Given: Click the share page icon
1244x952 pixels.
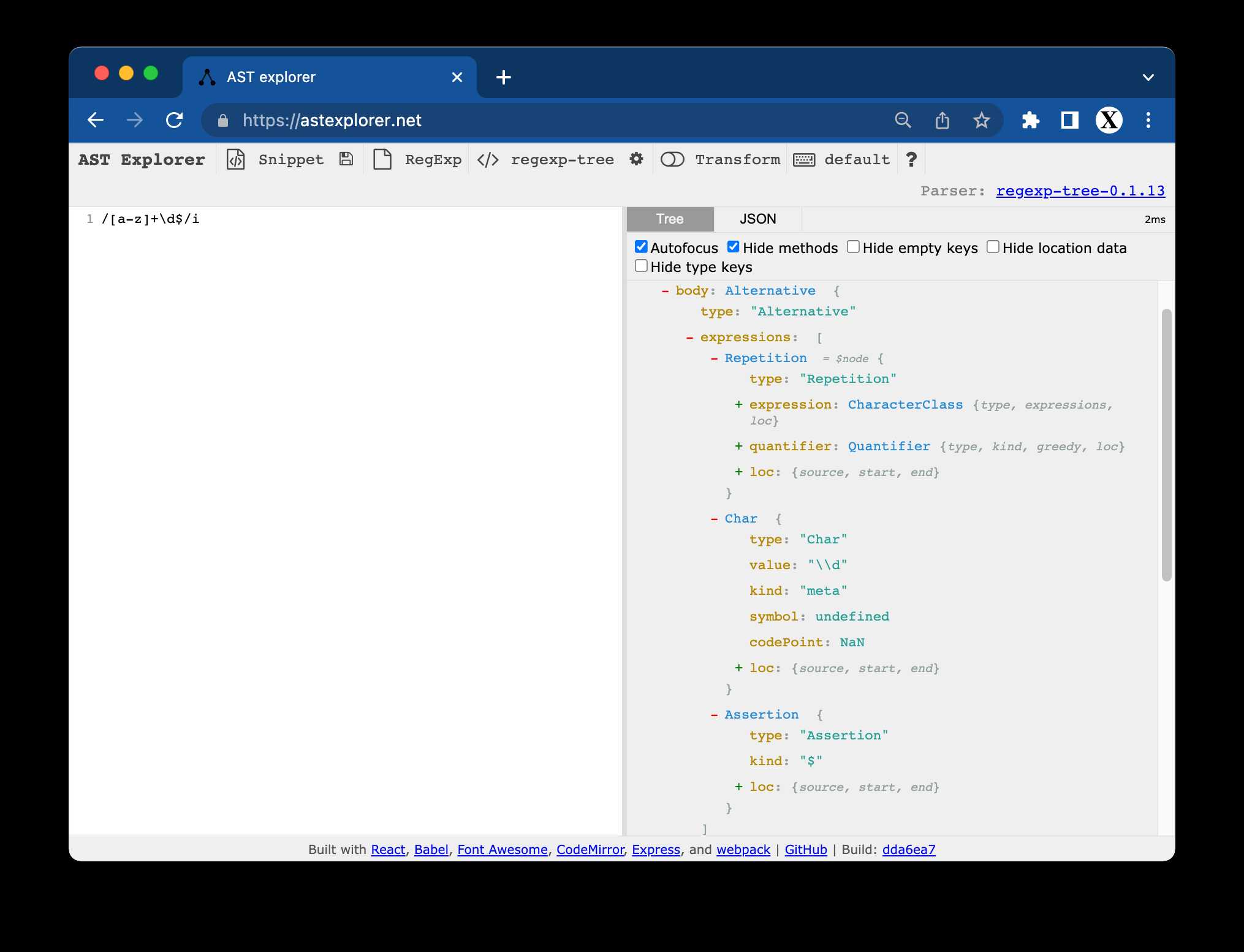Looking at the screenshot, I should [x=942, y=120].
